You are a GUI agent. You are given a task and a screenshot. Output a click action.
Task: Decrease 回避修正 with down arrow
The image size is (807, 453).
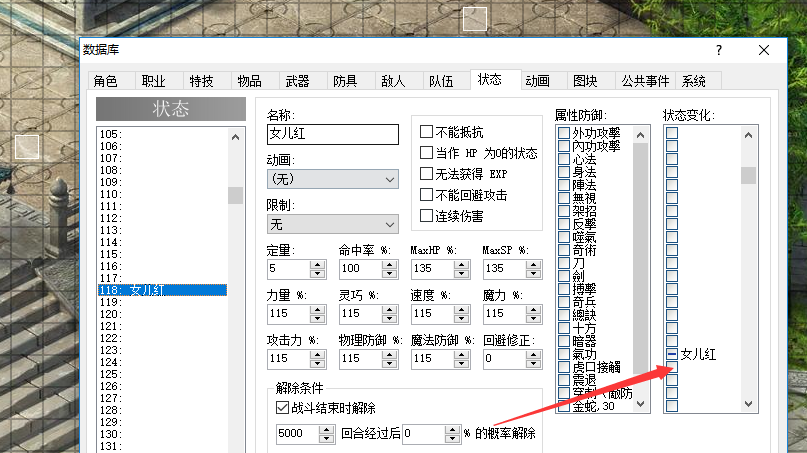[534, 363]
